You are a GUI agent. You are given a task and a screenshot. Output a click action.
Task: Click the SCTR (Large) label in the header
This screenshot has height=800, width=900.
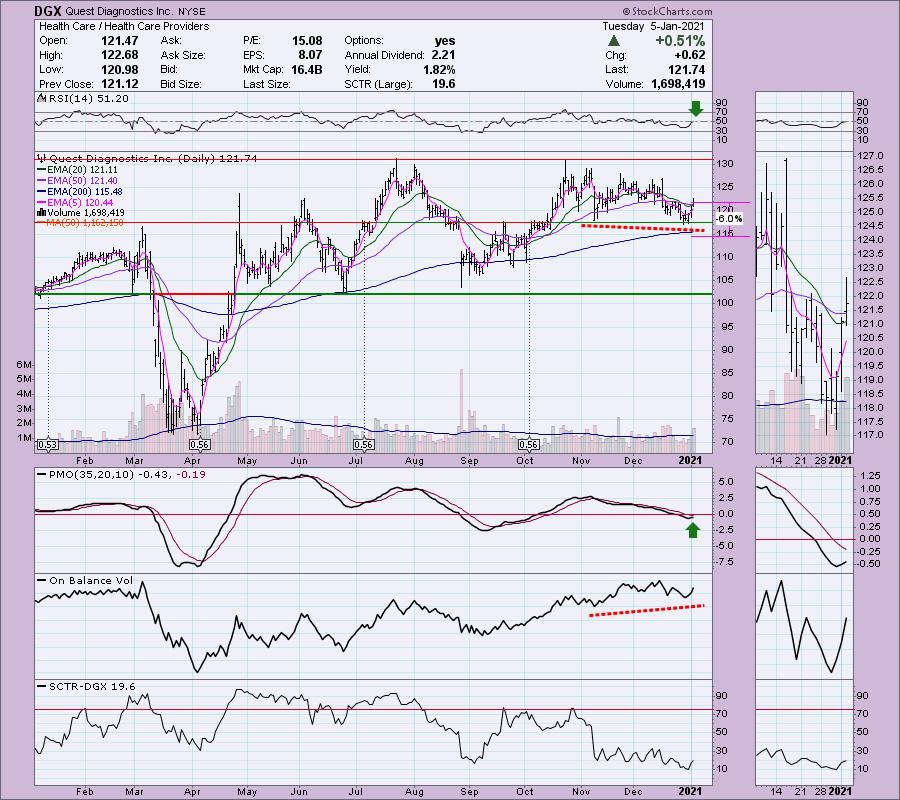378,84
